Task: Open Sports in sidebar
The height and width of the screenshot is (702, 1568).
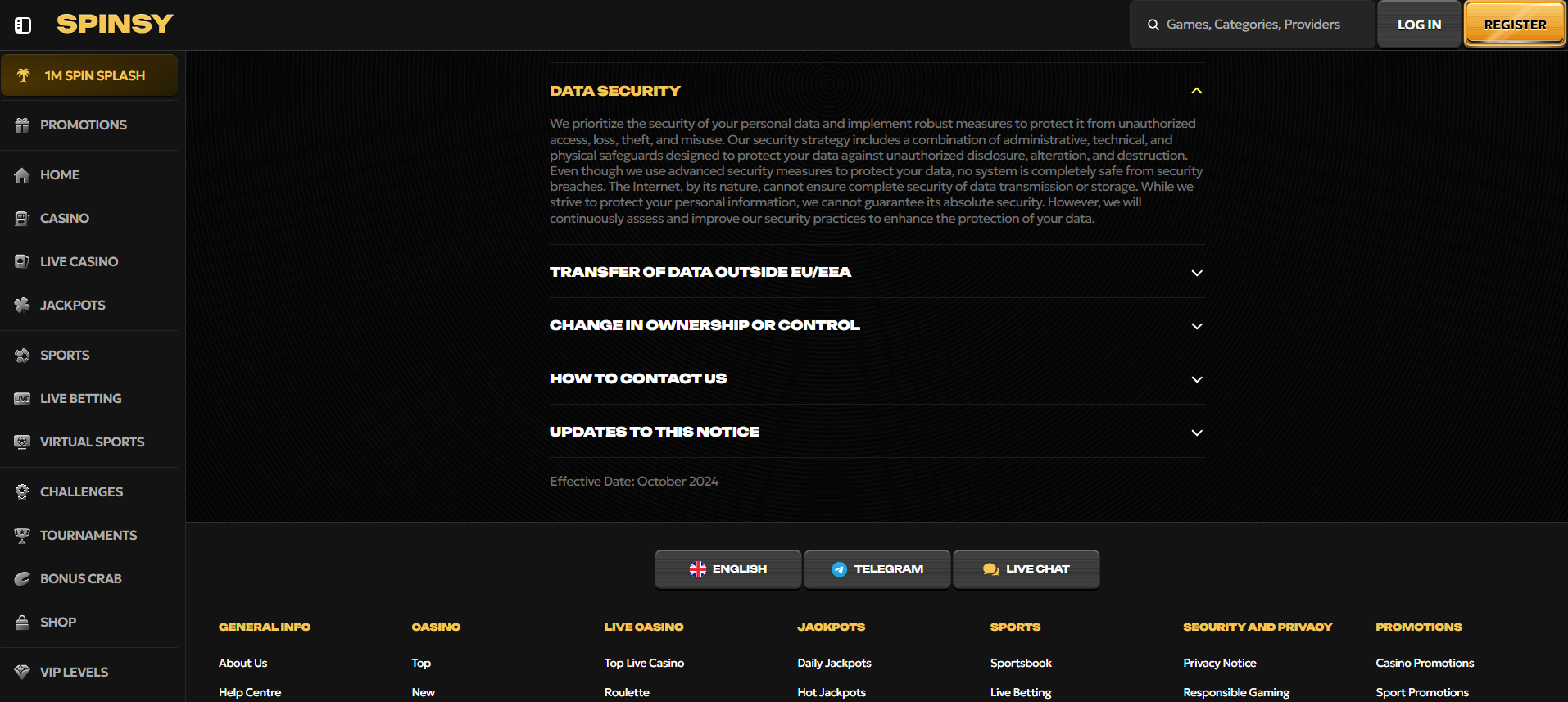Action: pos(65,356)
